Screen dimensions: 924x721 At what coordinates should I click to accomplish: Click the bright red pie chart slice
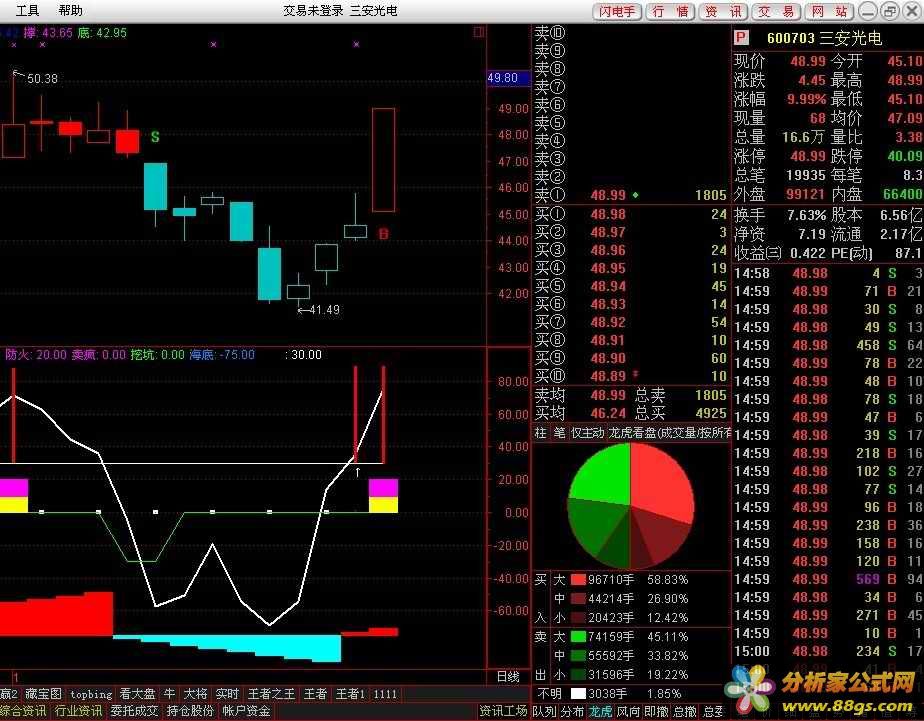tap(662, 482)
